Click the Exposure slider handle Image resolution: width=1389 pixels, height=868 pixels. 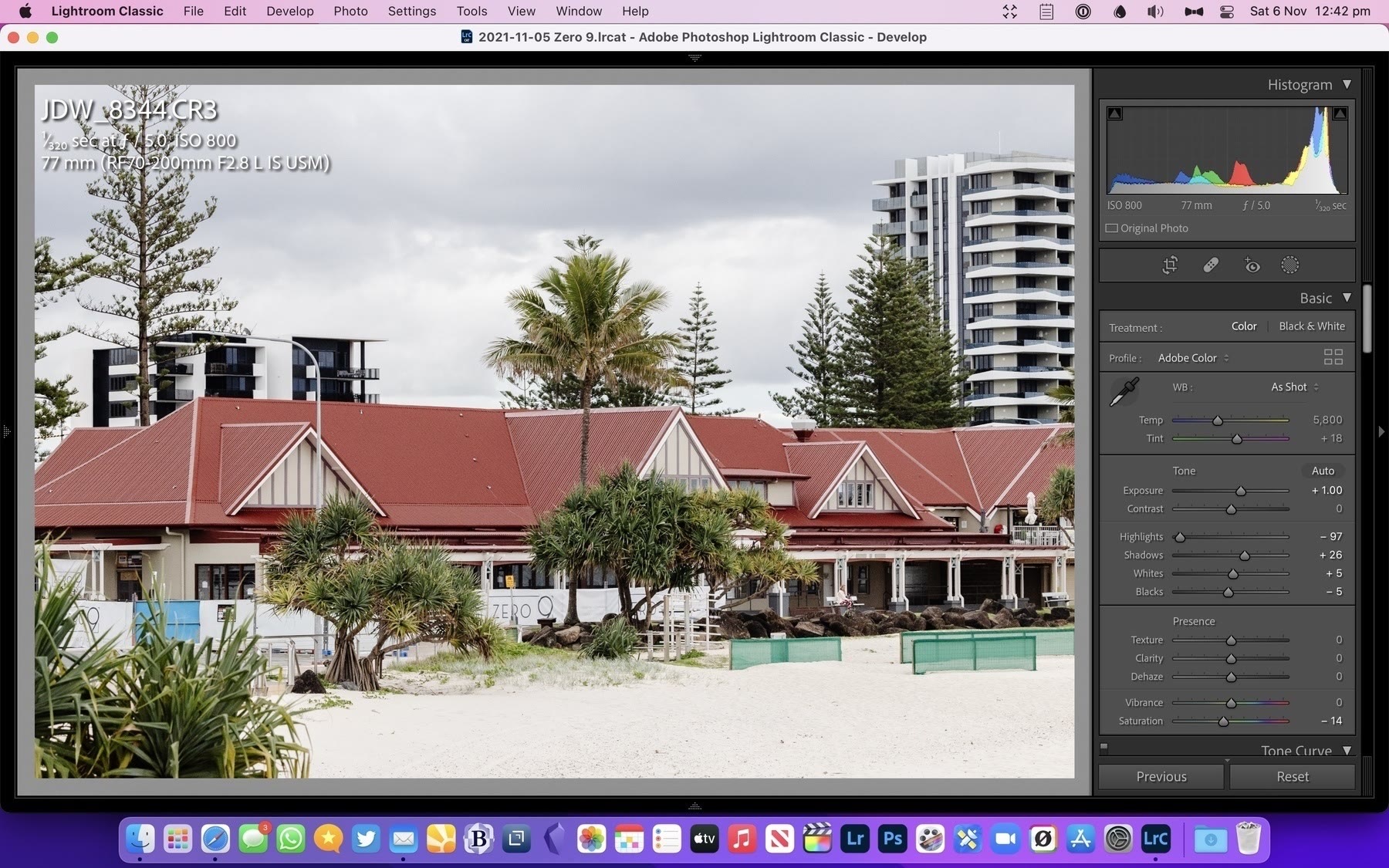coord(1241,491)
